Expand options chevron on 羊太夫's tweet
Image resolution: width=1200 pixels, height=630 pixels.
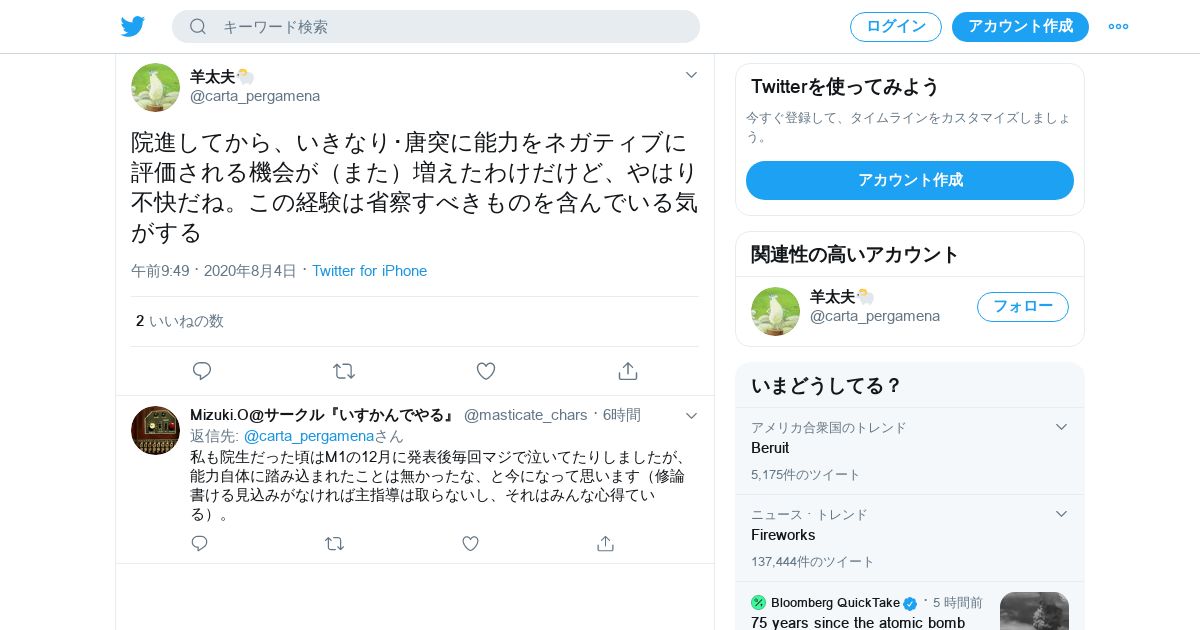691,75
